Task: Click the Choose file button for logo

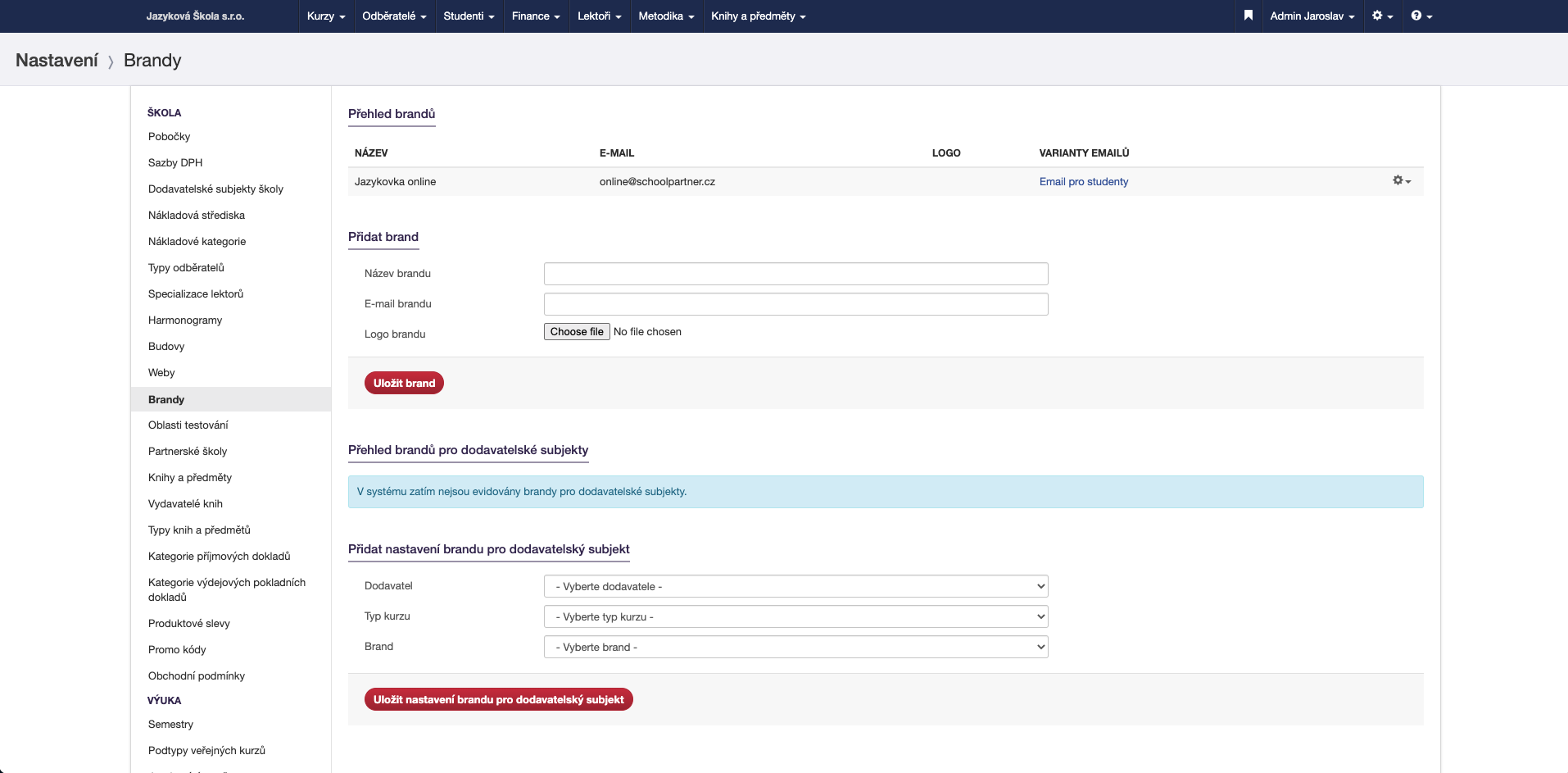Action: click(577, 332)
